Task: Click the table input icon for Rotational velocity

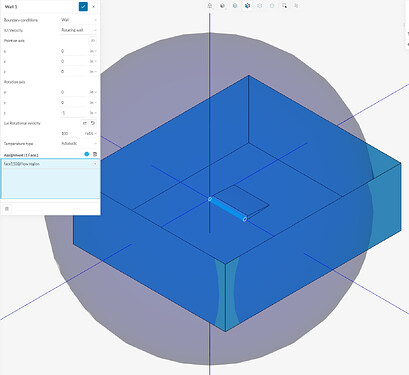Action: coord(85,123)
